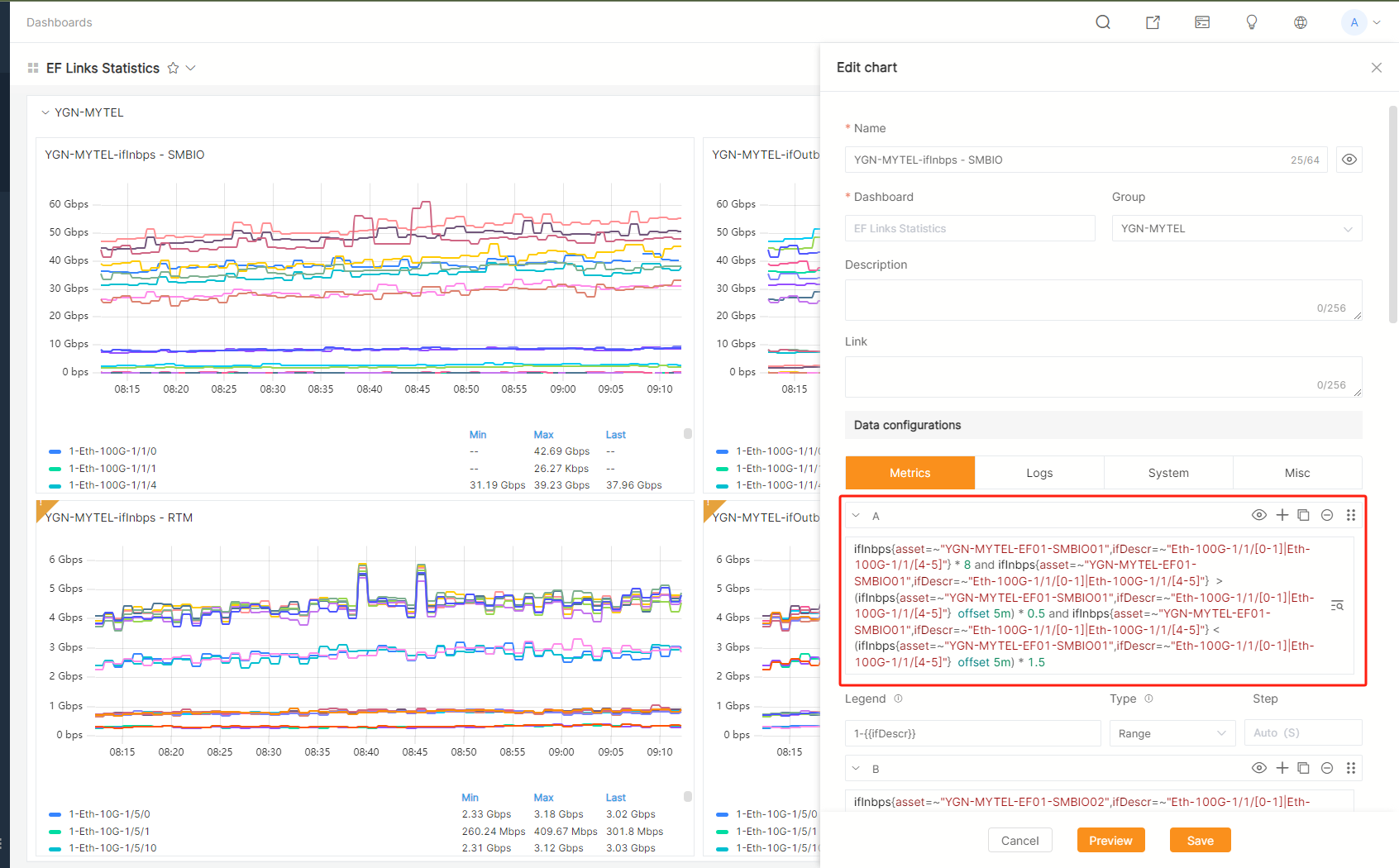Star the EF Links Statistics dashboard

pyautogui.click(x=173, y=68)
